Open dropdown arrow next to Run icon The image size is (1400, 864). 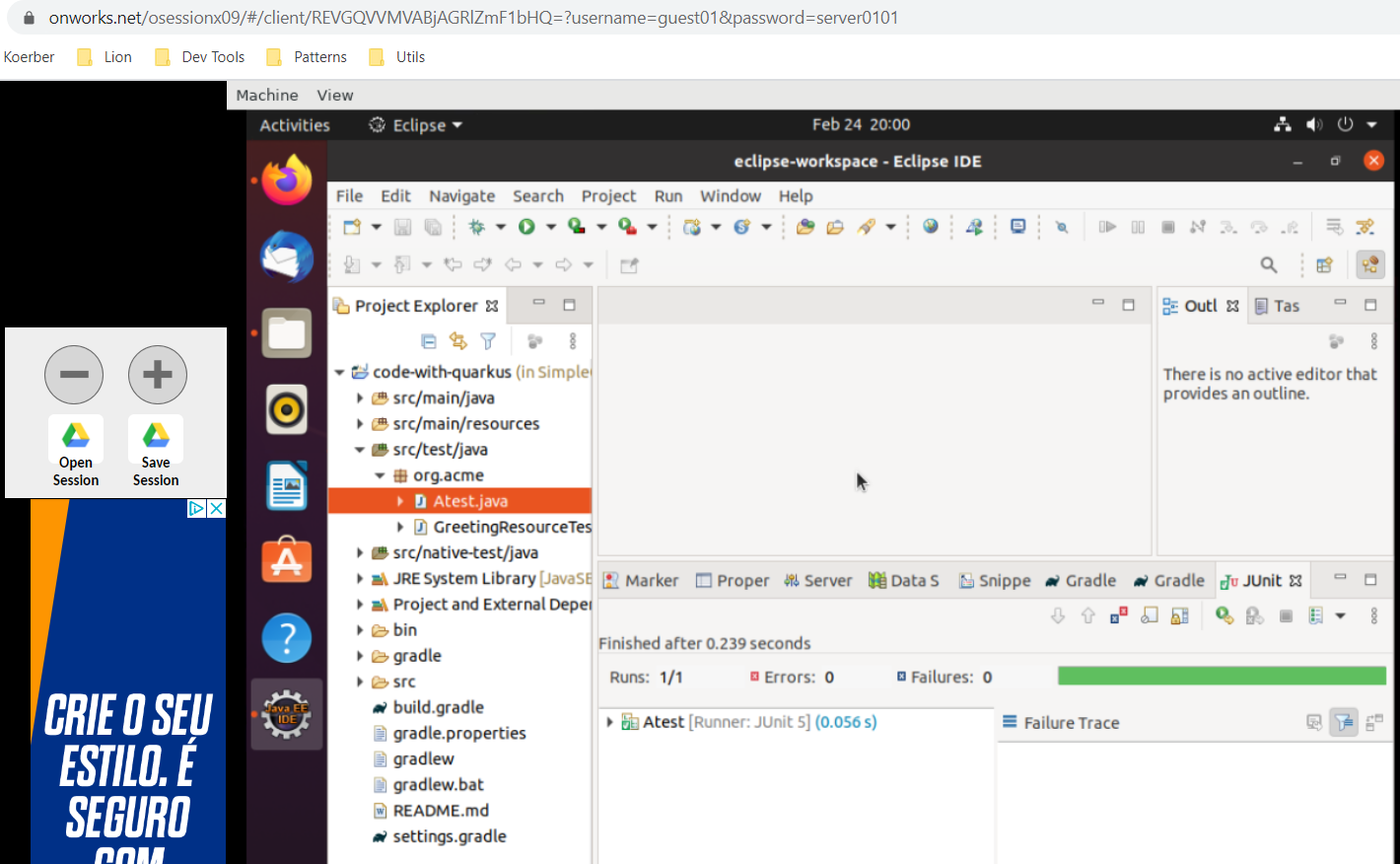point(551,227)
